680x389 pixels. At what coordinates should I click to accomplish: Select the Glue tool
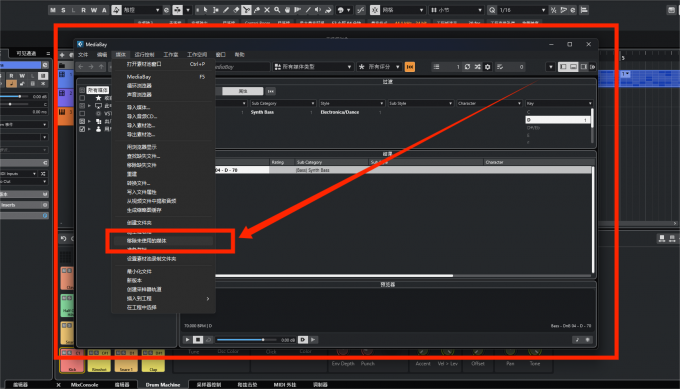coord(257,10)
